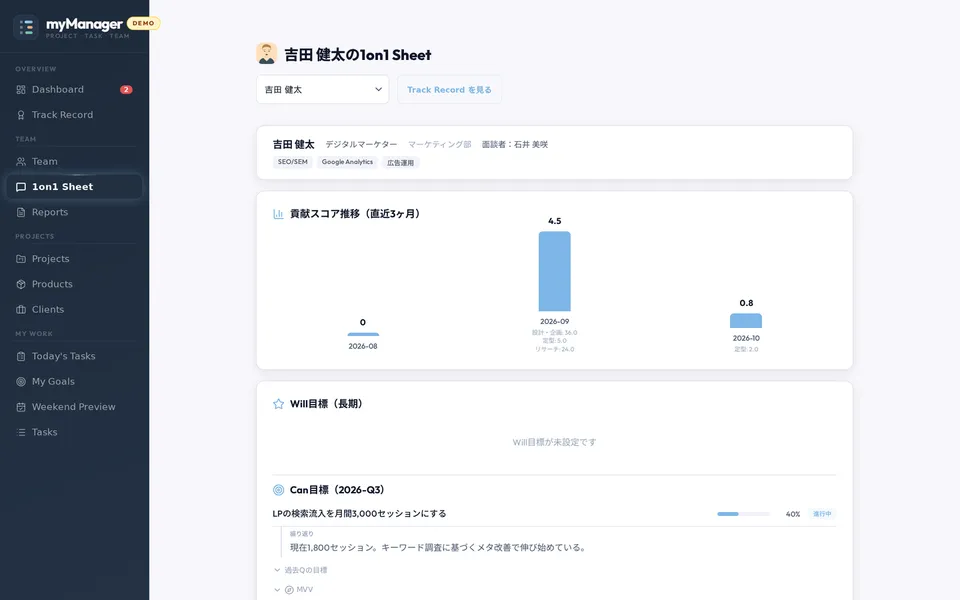Screen dimensions: 960x600
Task: Click the text Will目標が未設定です
Action: (554, 442)
